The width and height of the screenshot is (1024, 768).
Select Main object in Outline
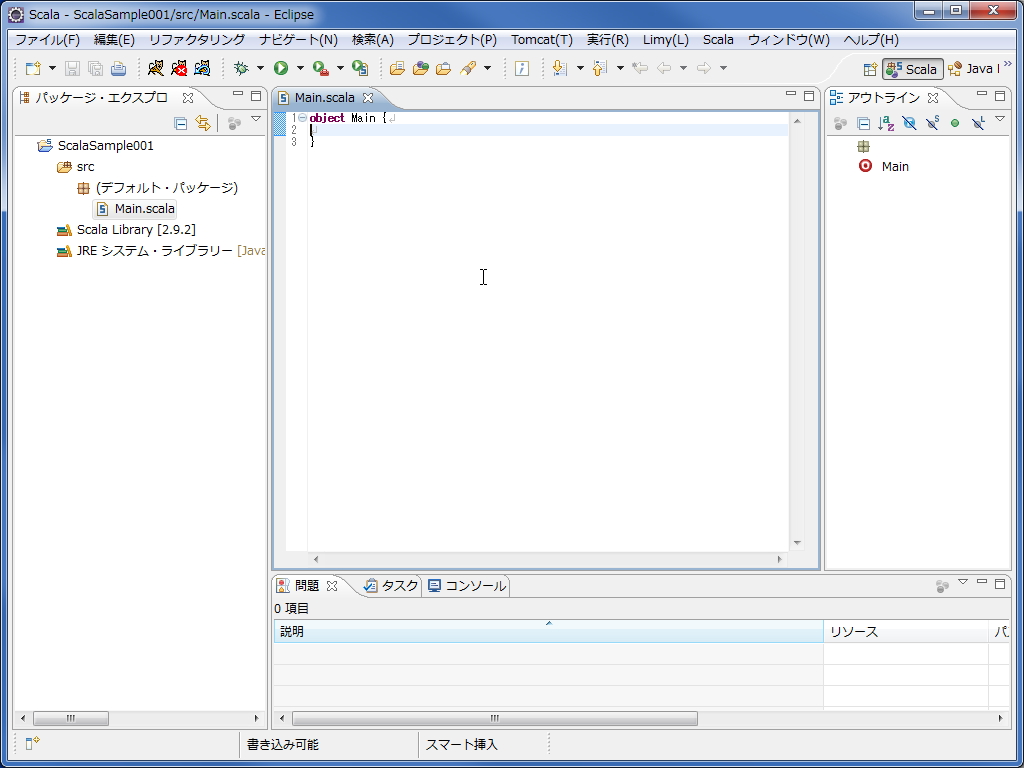[x=884, y=167]
